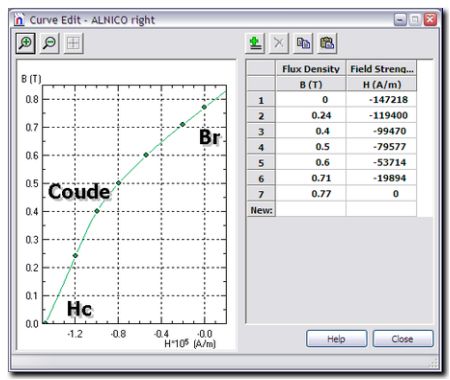Minimize the Curve Edit window
The width and height of the screenshot is (450, 380).
[400, 19]
